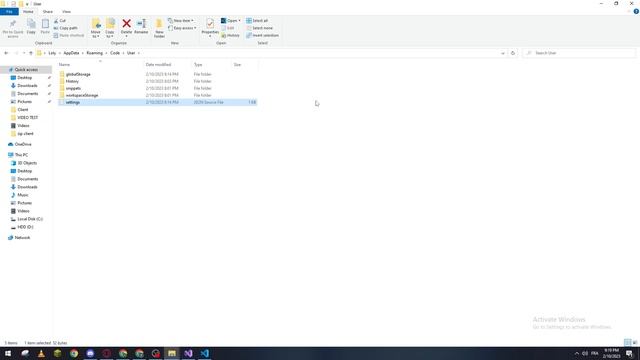The width and height of the screenshot is (640, 360).
Task: Select Quick access in navigation pane
Action: pyautogui.click(x=26, y=70)
